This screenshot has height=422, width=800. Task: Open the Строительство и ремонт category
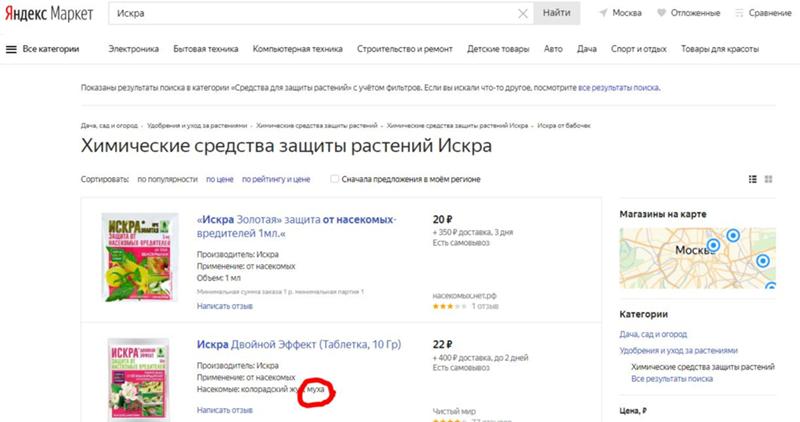point(405,49)
